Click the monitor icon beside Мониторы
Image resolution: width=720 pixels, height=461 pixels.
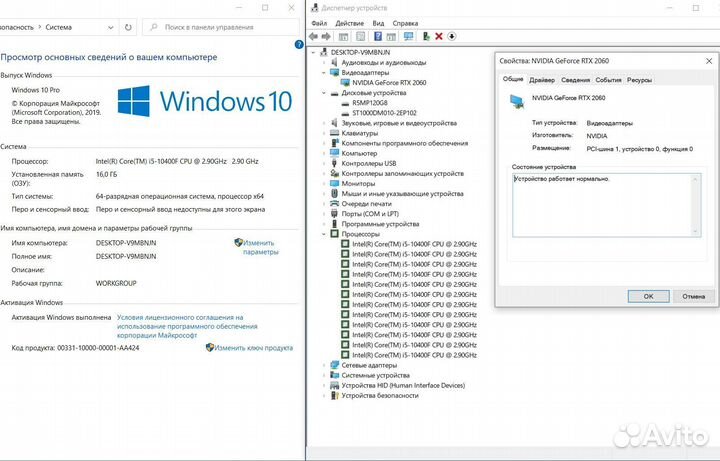[x=334, y=184]
